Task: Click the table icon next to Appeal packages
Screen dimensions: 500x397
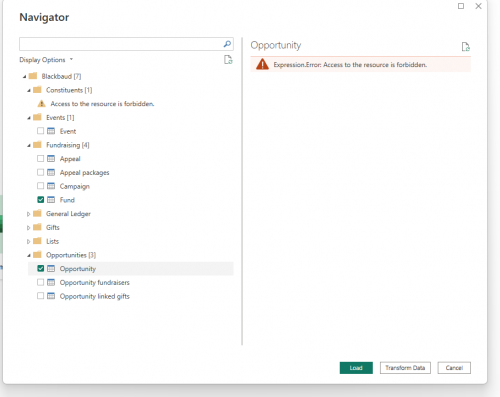Action: 51,172
